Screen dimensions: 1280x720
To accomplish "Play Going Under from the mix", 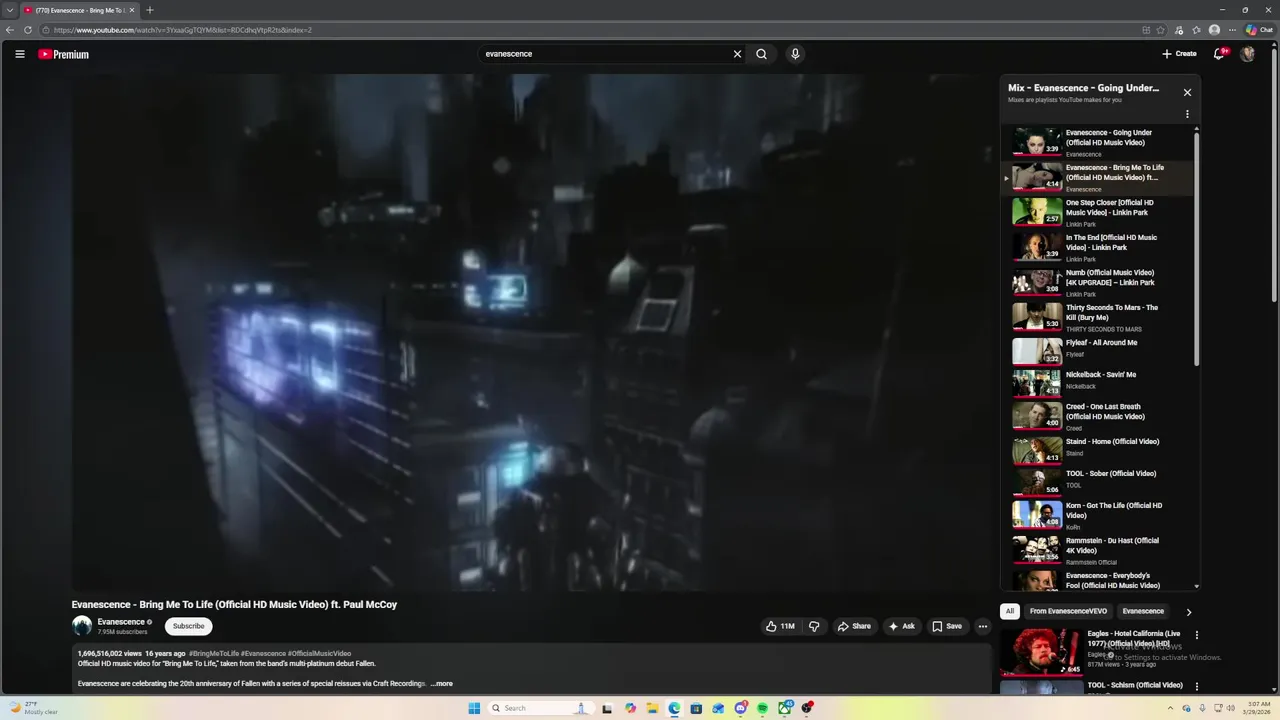I will [x=1097, y=142].
